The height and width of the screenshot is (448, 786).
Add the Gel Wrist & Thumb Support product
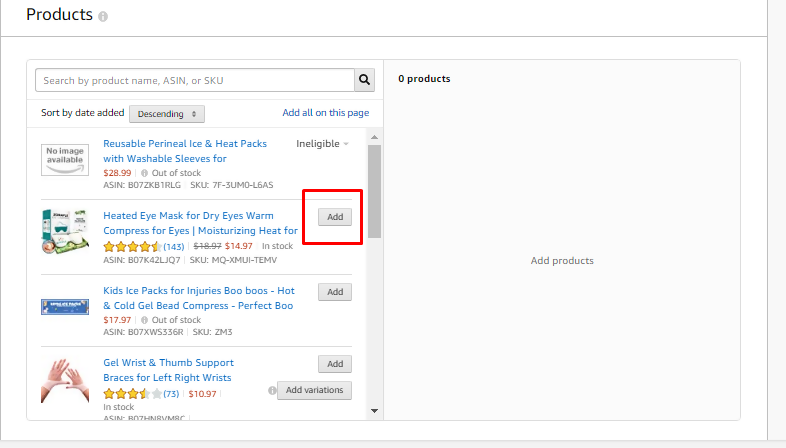[335, 364]
